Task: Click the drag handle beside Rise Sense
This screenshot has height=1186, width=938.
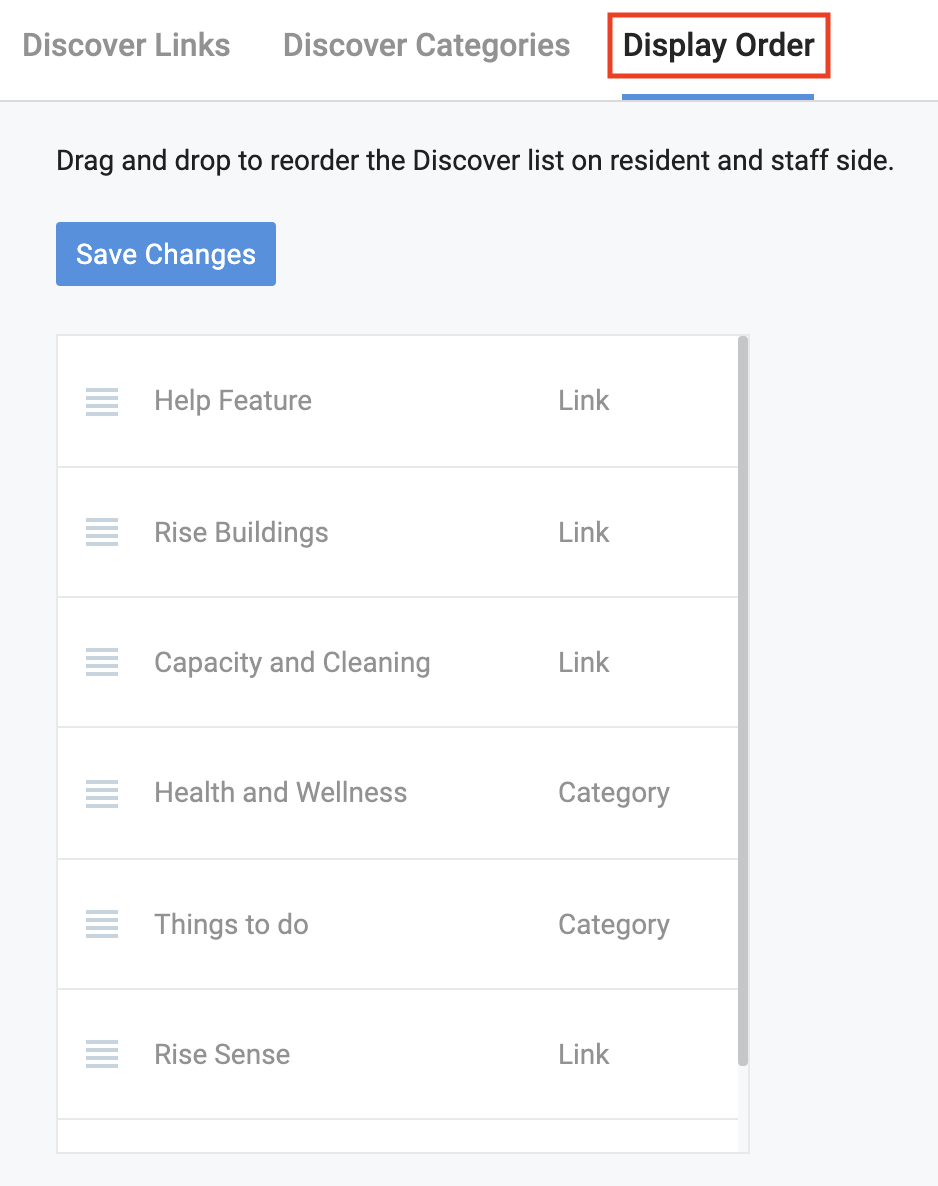Action: click(102, 1054)
